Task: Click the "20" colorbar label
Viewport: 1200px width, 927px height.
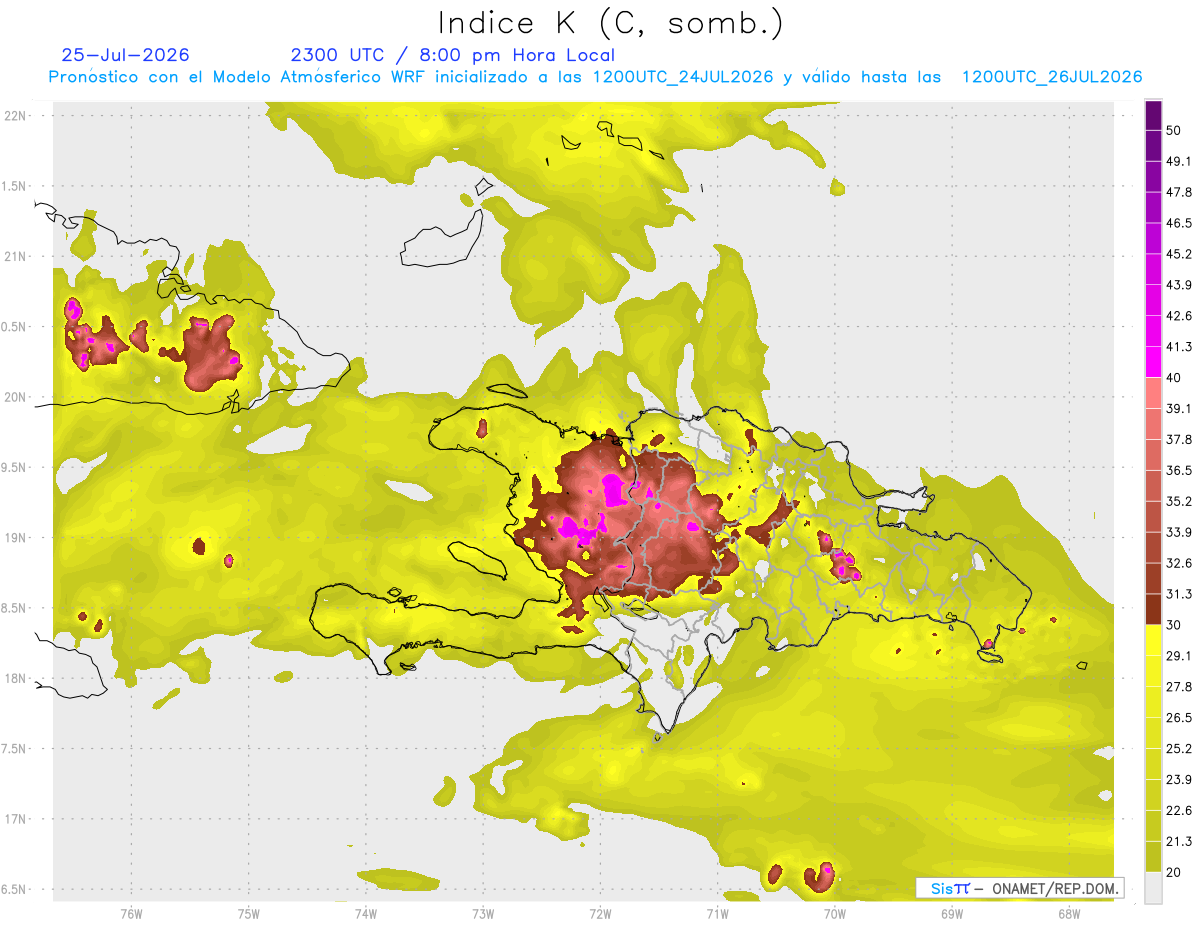Action: [x=1174, y=872]
